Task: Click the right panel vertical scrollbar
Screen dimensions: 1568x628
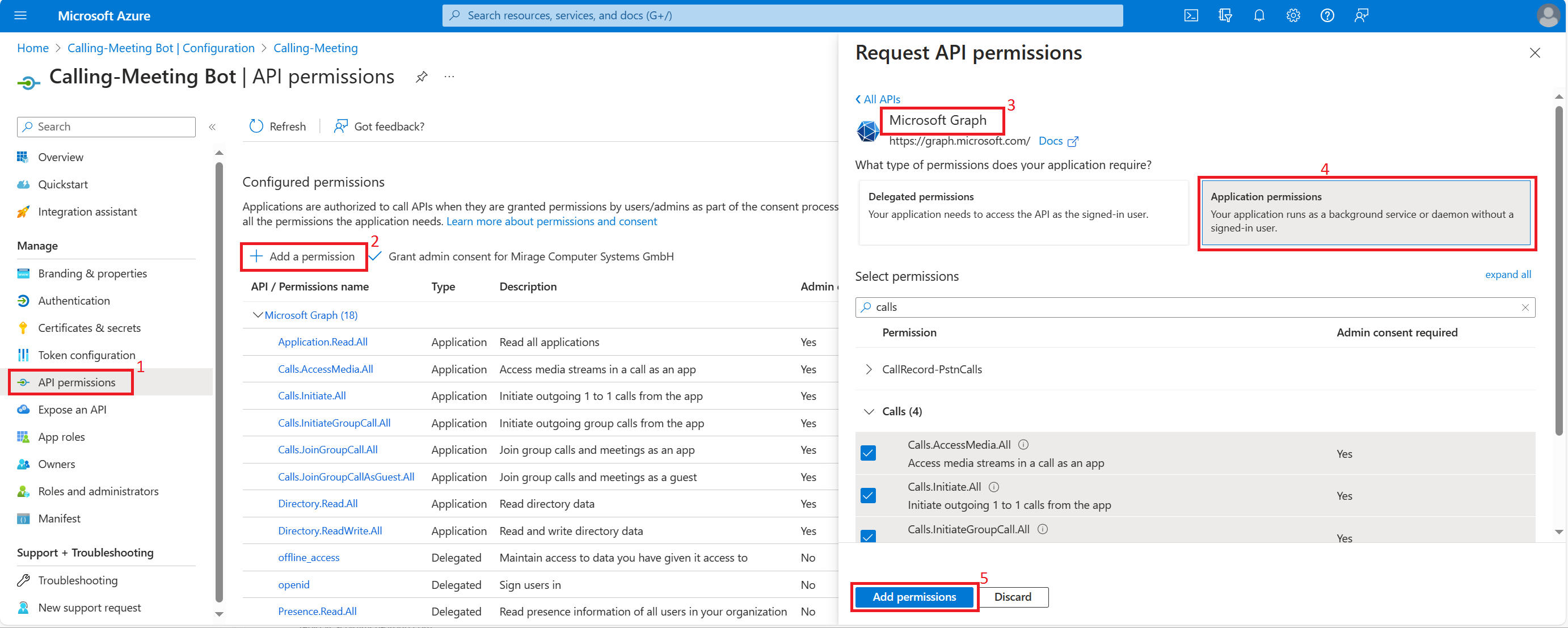Action: pos(1558,271)
